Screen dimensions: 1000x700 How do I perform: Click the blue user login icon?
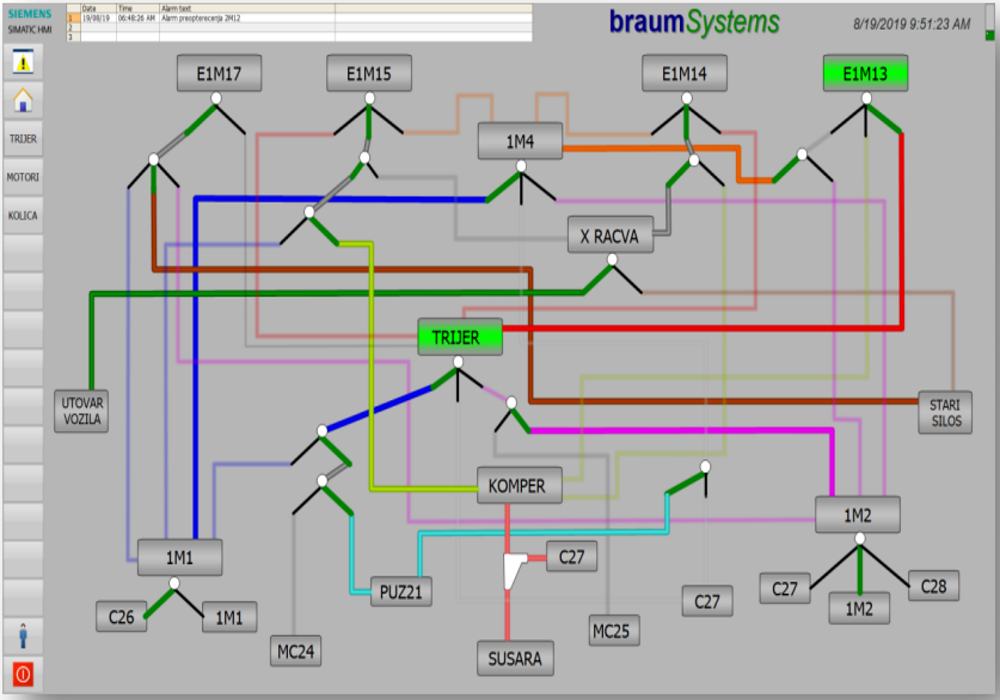coord(22,634)
